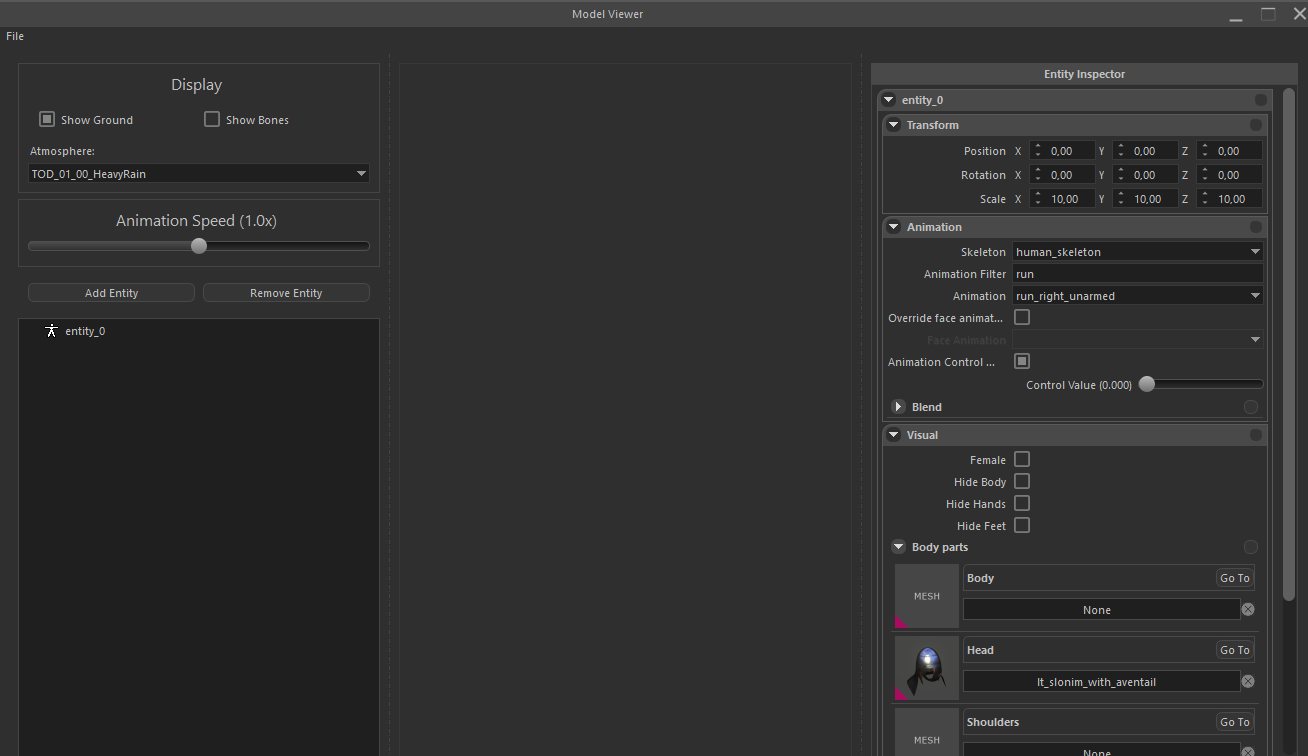Click the clear icon beside Body mesh field
The image size is (1308, 756).
[1248, 610]
